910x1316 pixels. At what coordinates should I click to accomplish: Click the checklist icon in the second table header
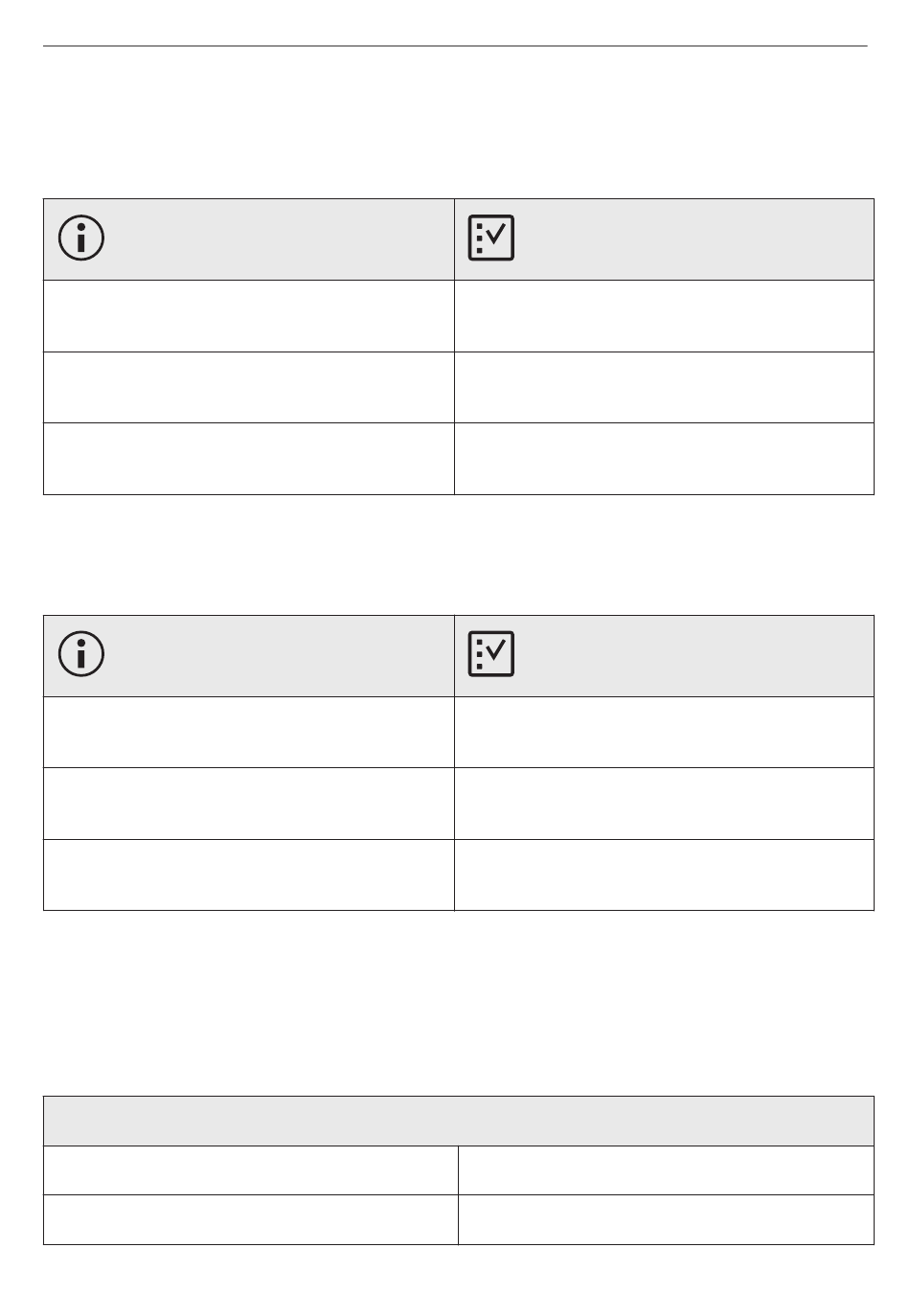coord(491,654)
